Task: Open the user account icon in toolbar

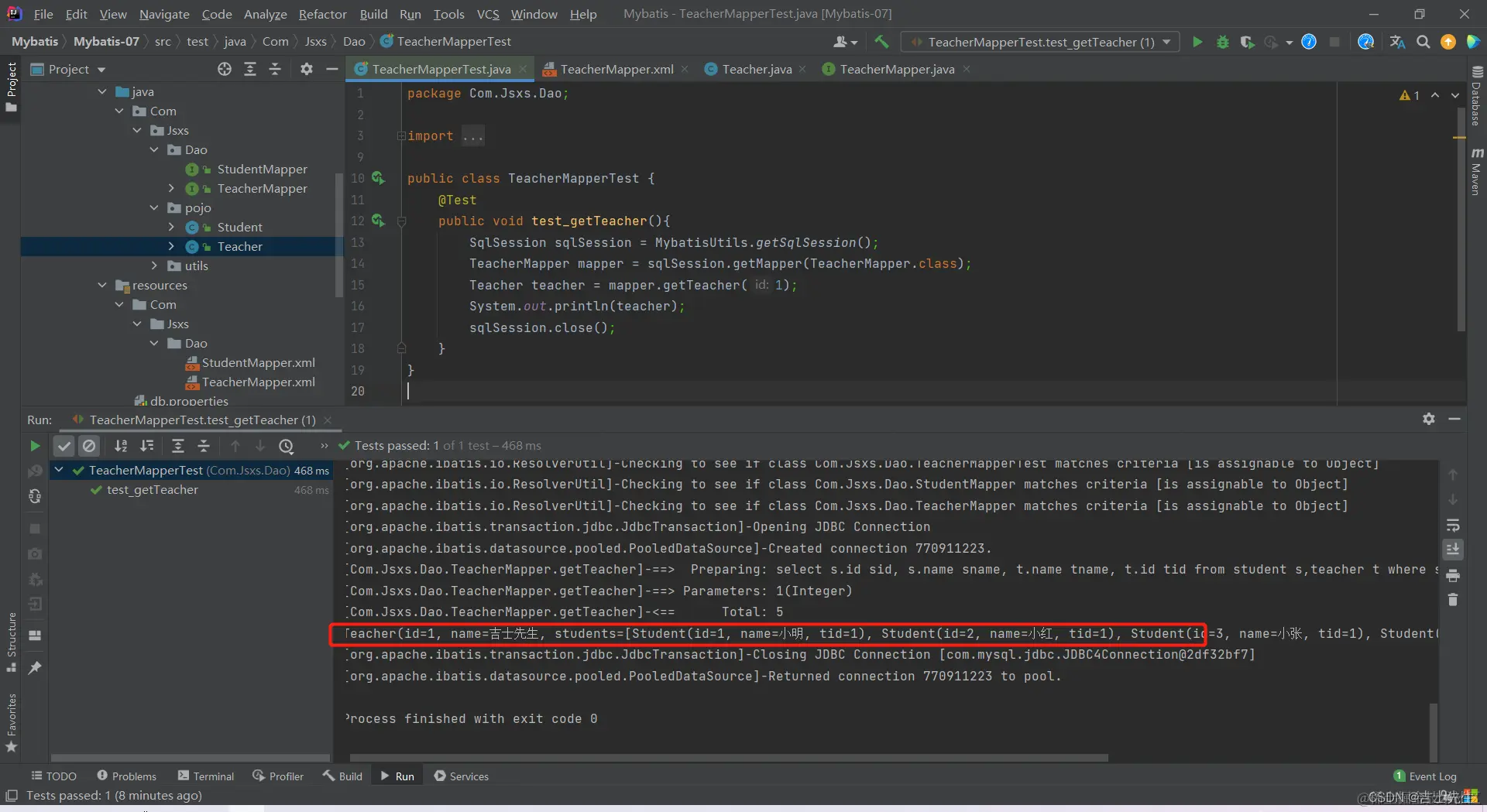Action: click(x=845, y=42)
